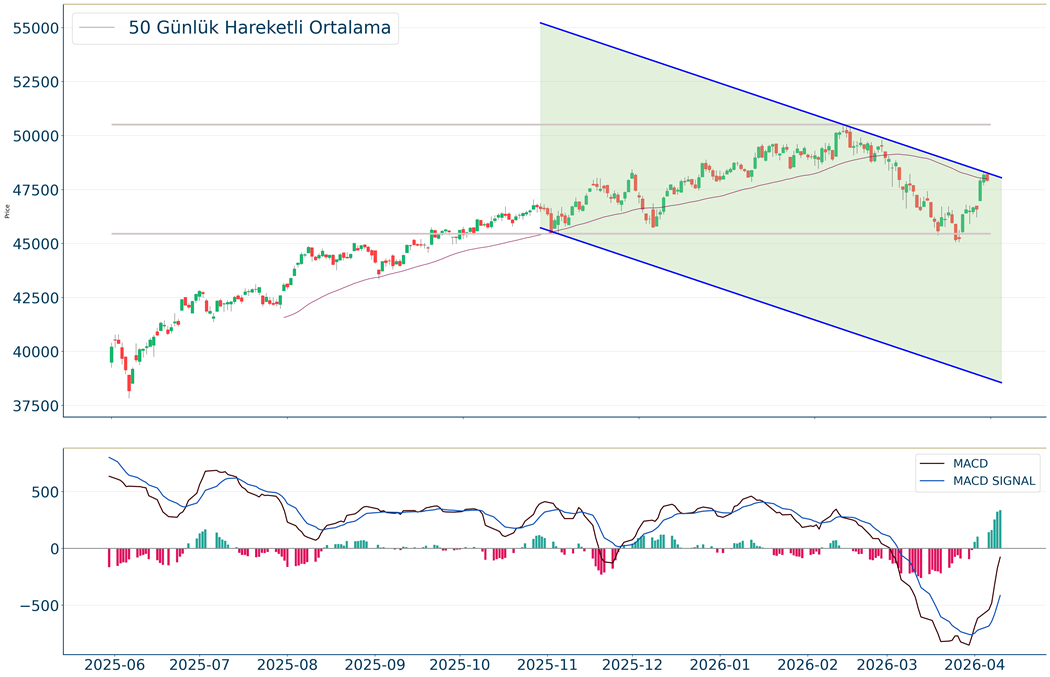
Task: Click the 42500 price axis label
Action: (x=33, y=298)
